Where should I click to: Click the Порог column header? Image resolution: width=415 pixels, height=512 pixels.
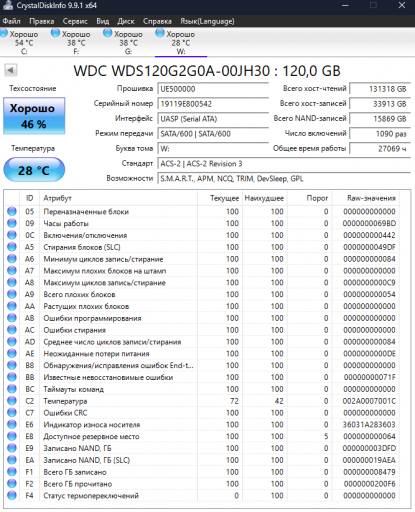[310, 198]
